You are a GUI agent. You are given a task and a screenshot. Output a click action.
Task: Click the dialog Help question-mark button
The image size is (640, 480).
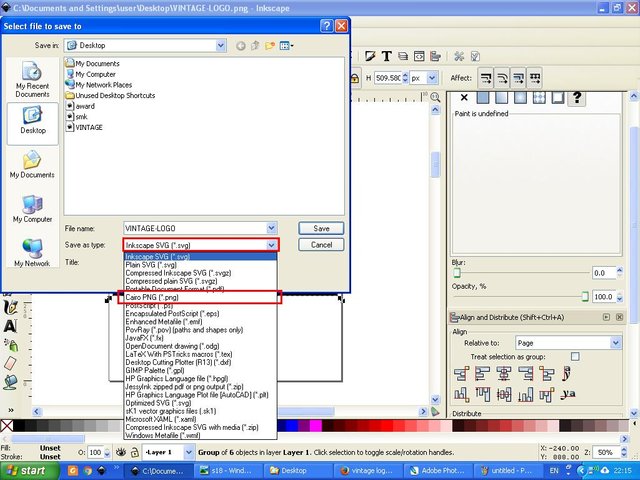coord(327,26)
